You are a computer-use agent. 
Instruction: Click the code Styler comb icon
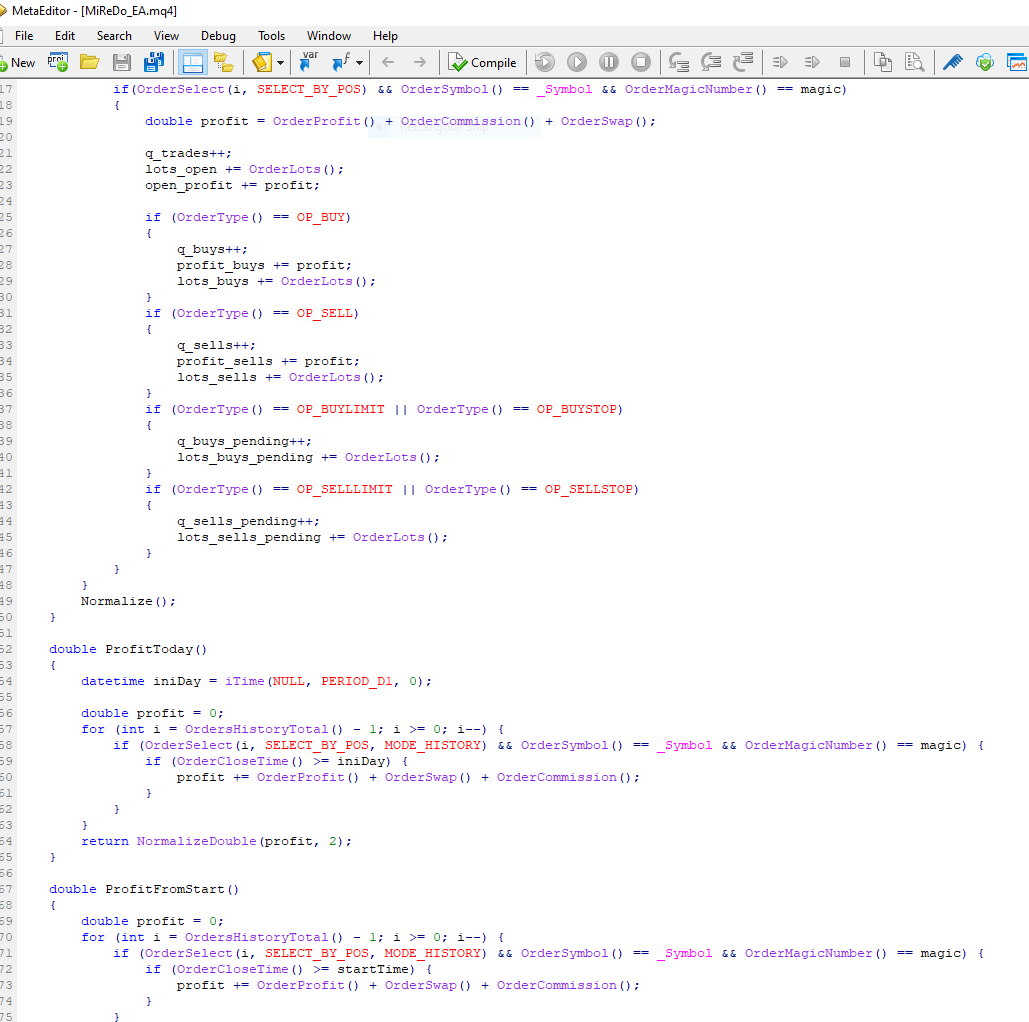coord(953,62)
